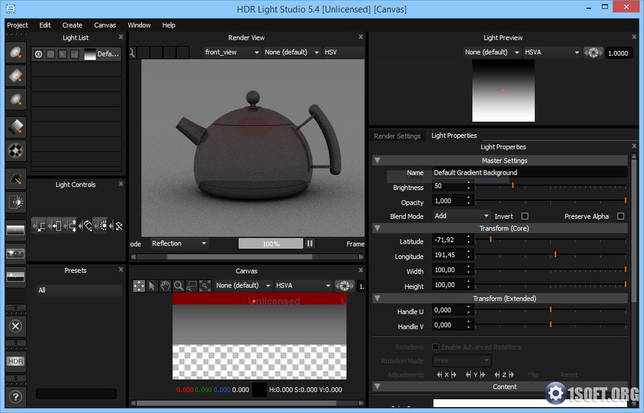Image resolution: width=644 pixels, height=413 pixels.
Task: Open Light Preview None (default) dropdown
Action: 492,52
